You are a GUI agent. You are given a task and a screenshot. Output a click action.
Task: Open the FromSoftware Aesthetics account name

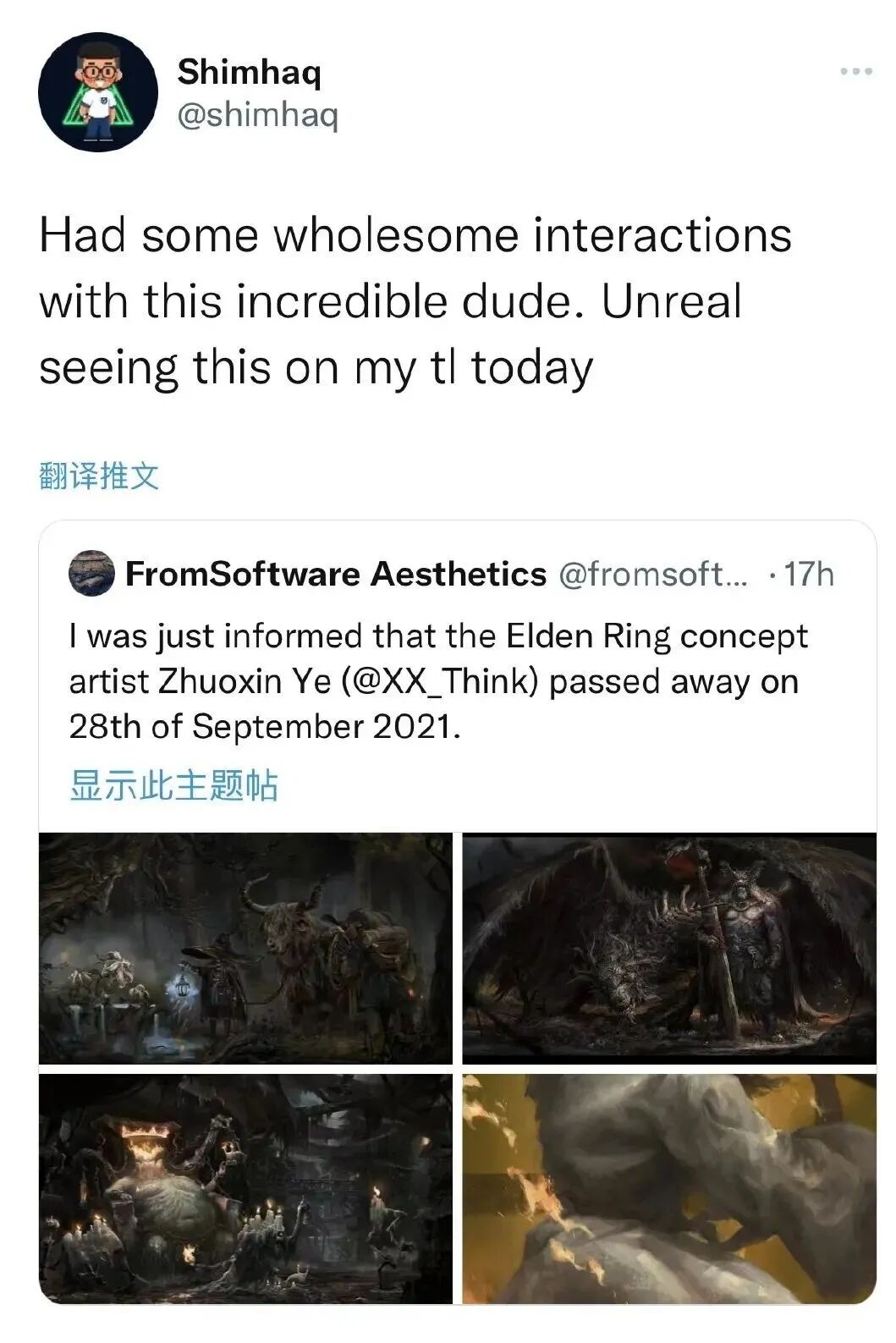[x=336, y=574]
